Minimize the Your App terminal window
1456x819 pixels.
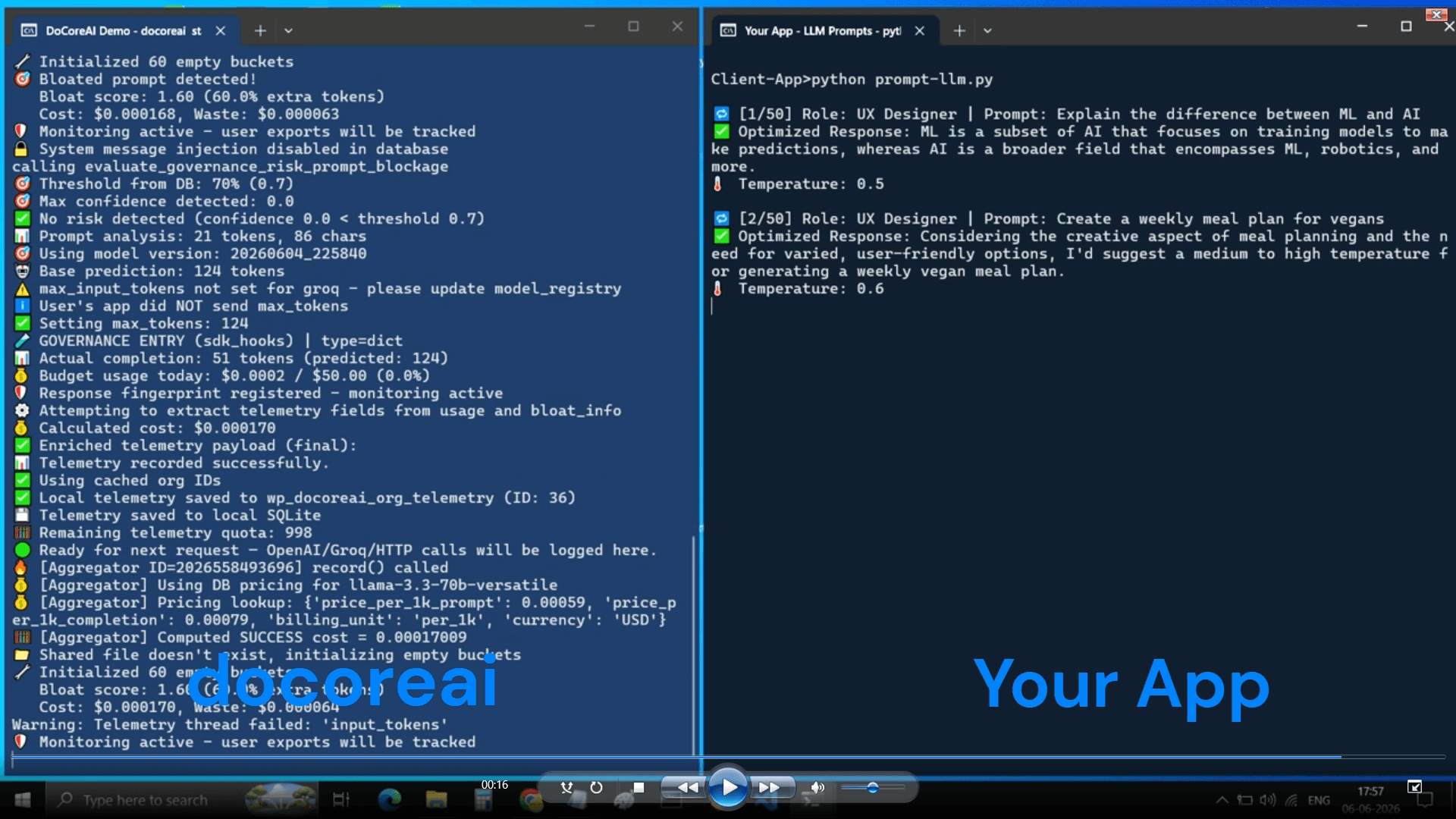(x=1362, y=27)
